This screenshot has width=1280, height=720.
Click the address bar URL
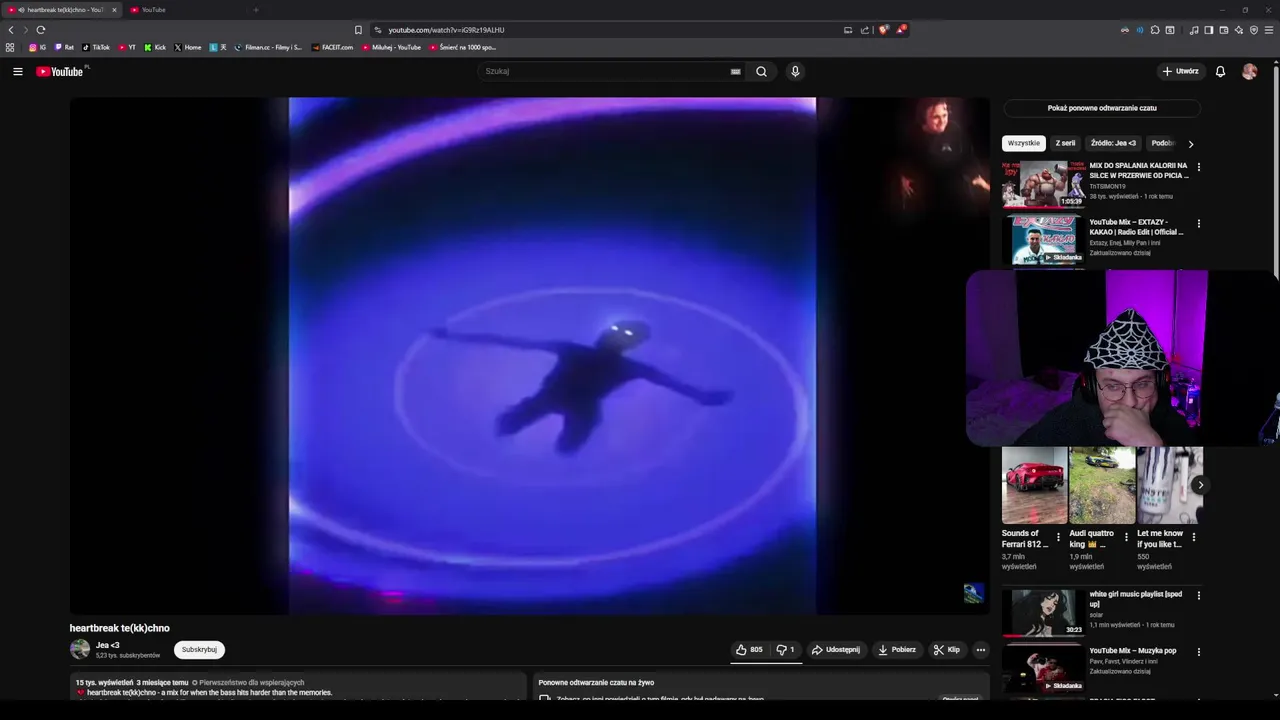[446, 30]
